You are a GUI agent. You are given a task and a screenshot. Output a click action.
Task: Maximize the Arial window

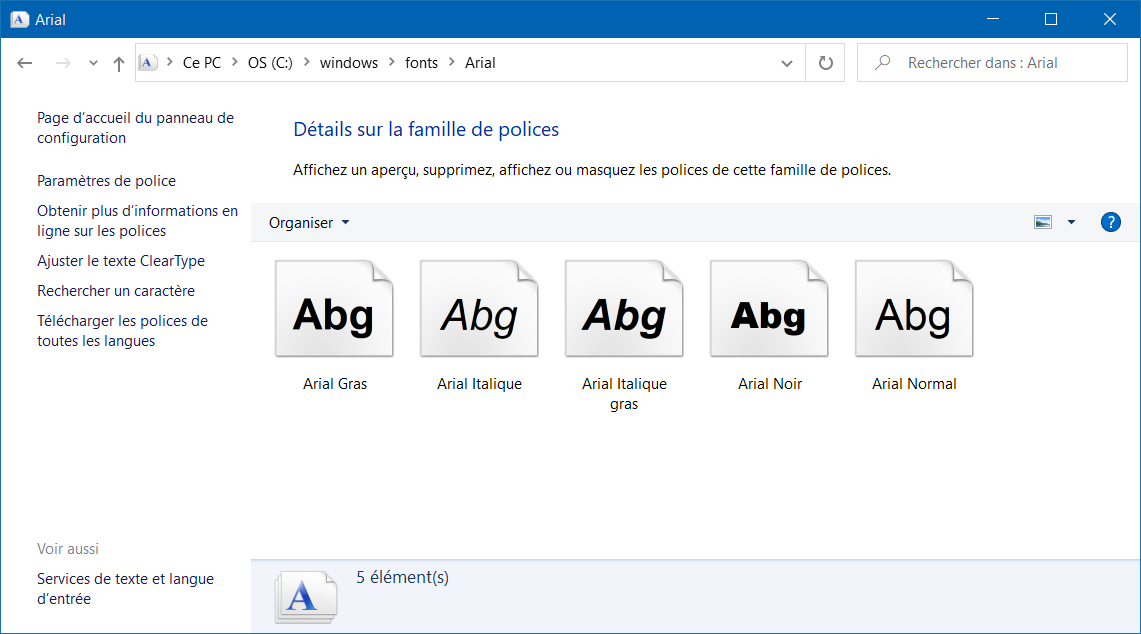pyautogui.click(x=1051, y=19)
